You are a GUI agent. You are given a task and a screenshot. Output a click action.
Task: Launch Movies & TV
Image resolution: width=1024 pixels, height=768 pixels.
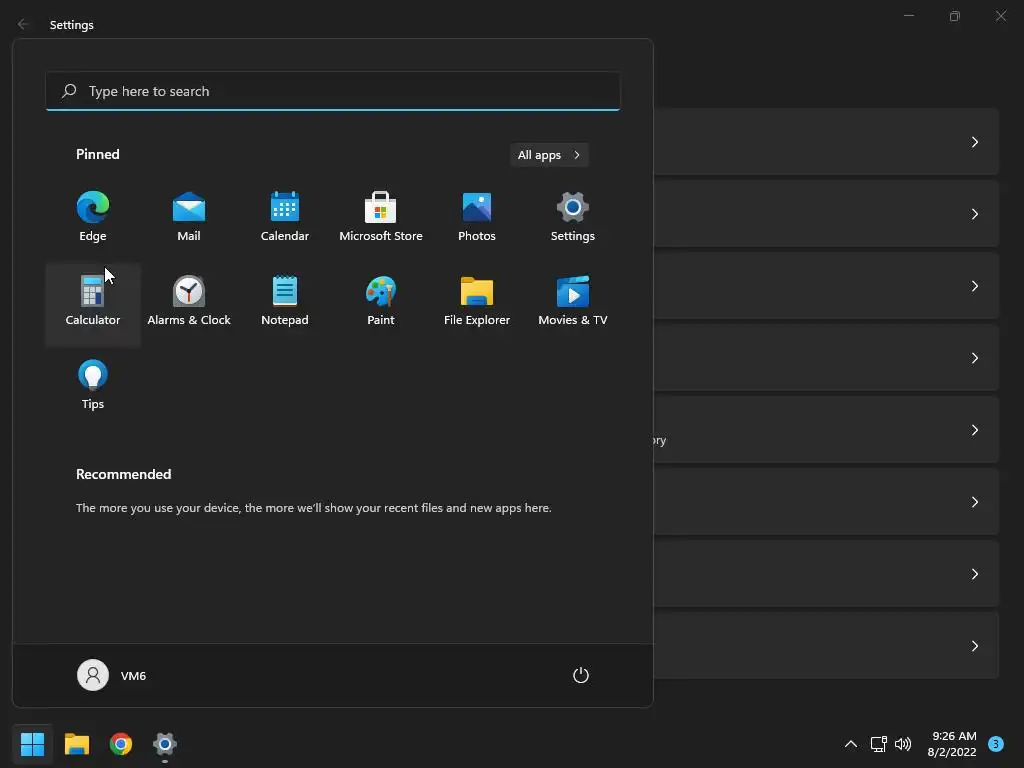click(x=573, y=301)
